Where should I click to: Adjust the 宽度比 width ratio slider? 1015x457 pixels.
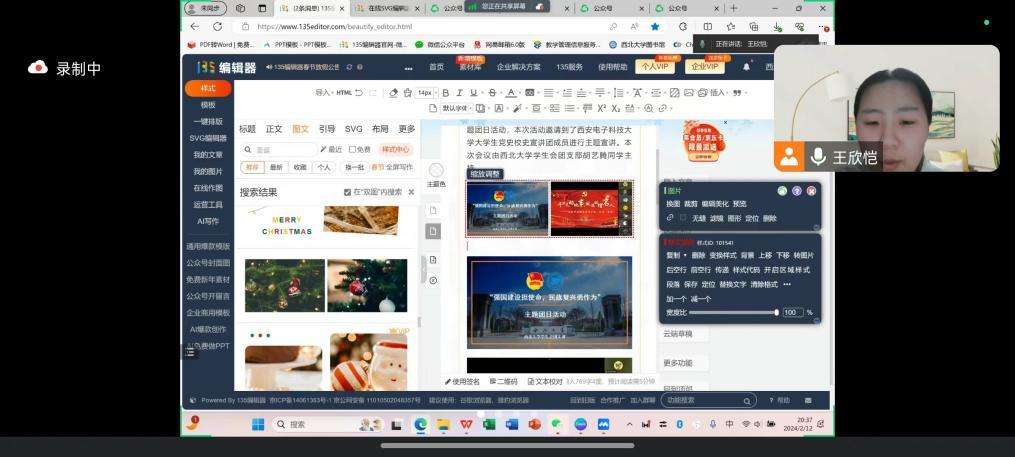(776, 312)
